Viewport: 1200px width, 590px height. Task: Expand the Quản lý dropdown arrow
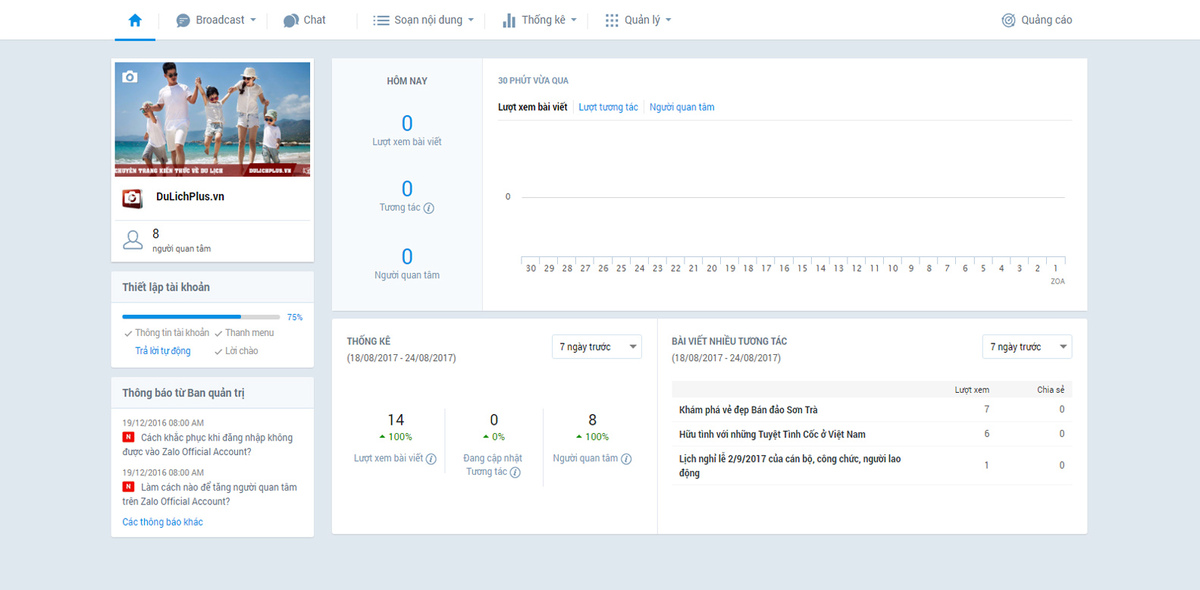(668, 20)
